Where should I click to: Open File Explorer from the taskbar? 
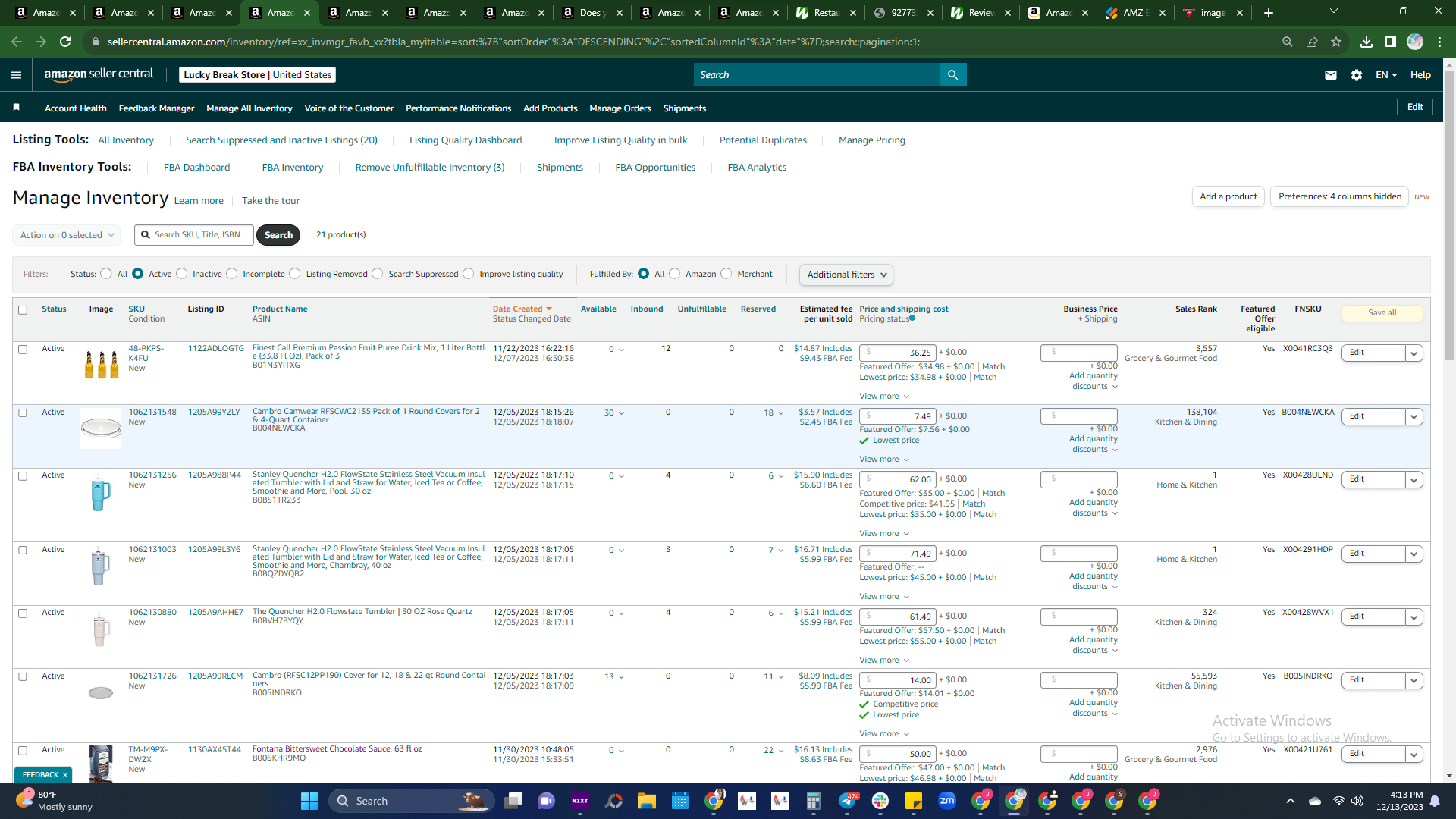point(647,801)
